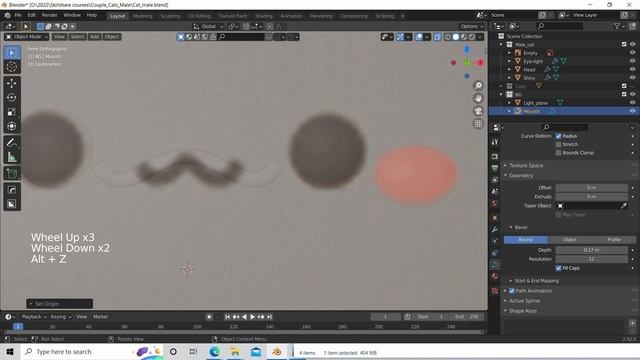This screenshot has height=360, width=640.
Task: Select the Measure tool
Action: (12, 157)
